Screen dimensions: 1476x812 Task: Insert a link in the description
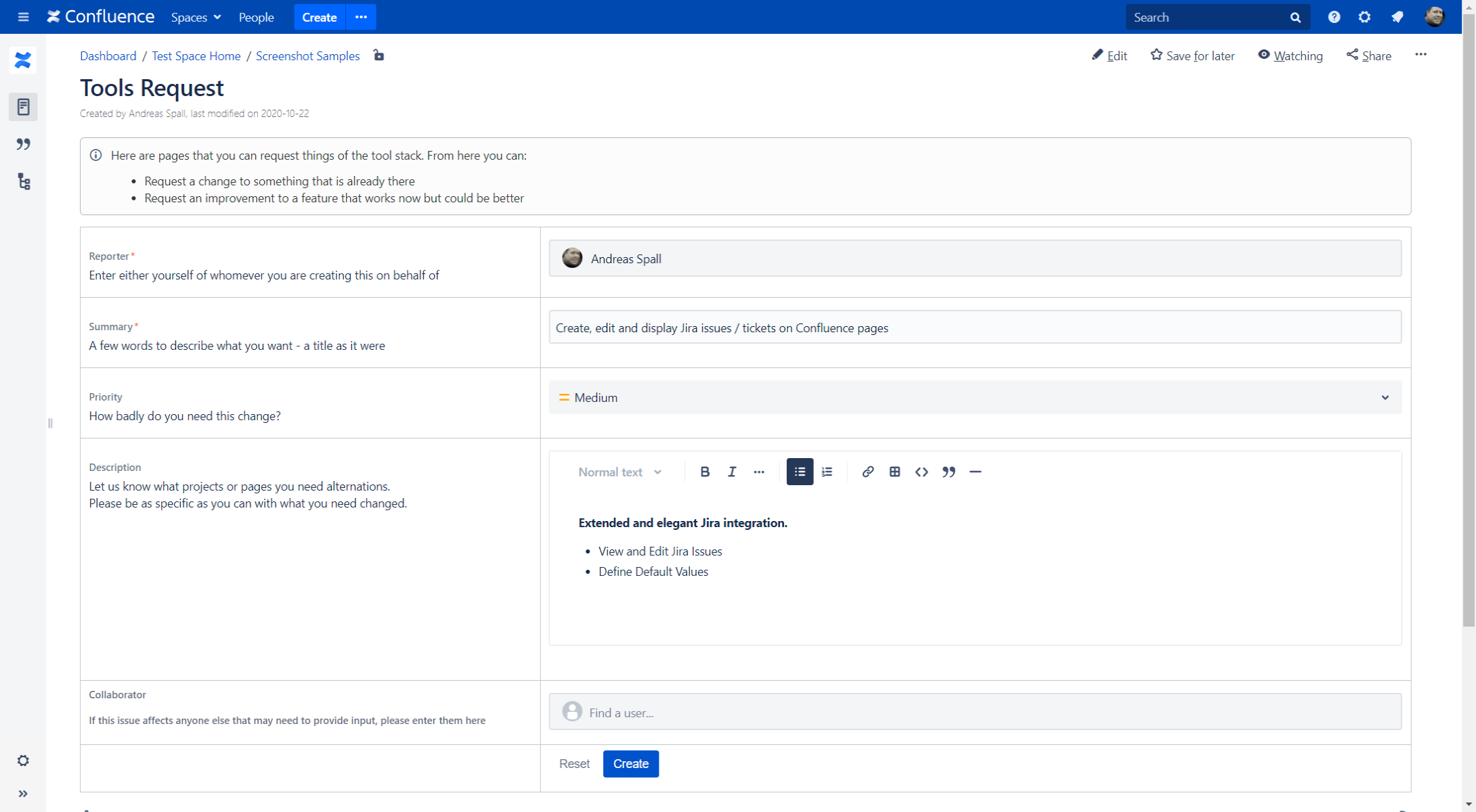click(867, 472)
